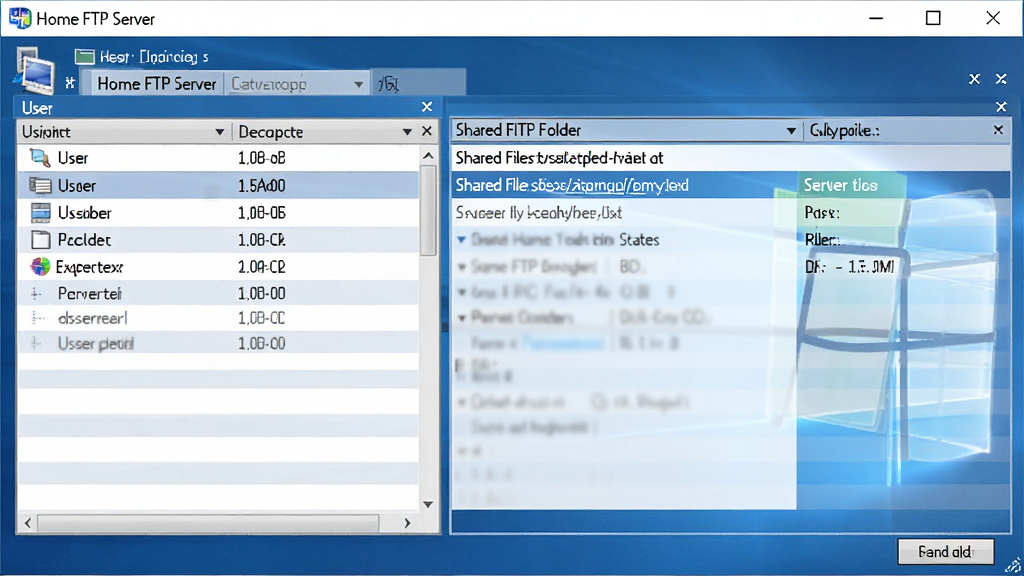This screenshot has width=1024, height=576.
Task: Click the vertical scrollbar thumb of user list
Action: [x=428, y=210]
